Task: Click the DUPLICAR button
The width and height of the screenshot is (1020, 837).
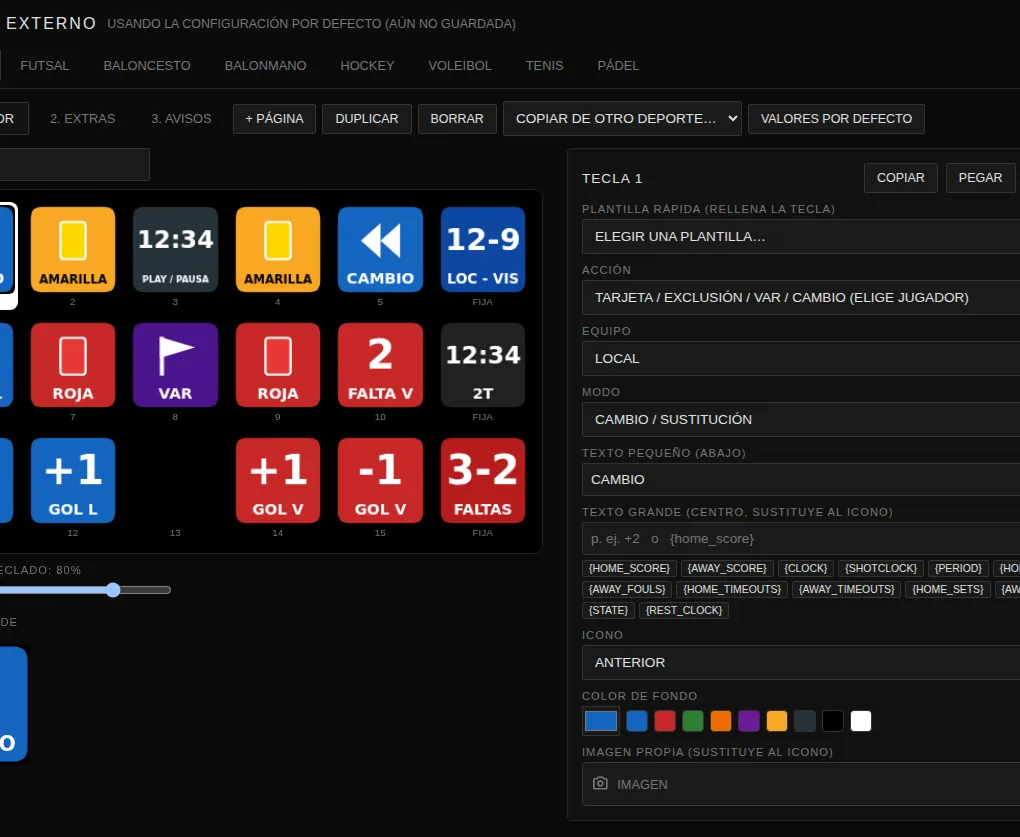Action: pyautogui.click(x=367, y=118)
